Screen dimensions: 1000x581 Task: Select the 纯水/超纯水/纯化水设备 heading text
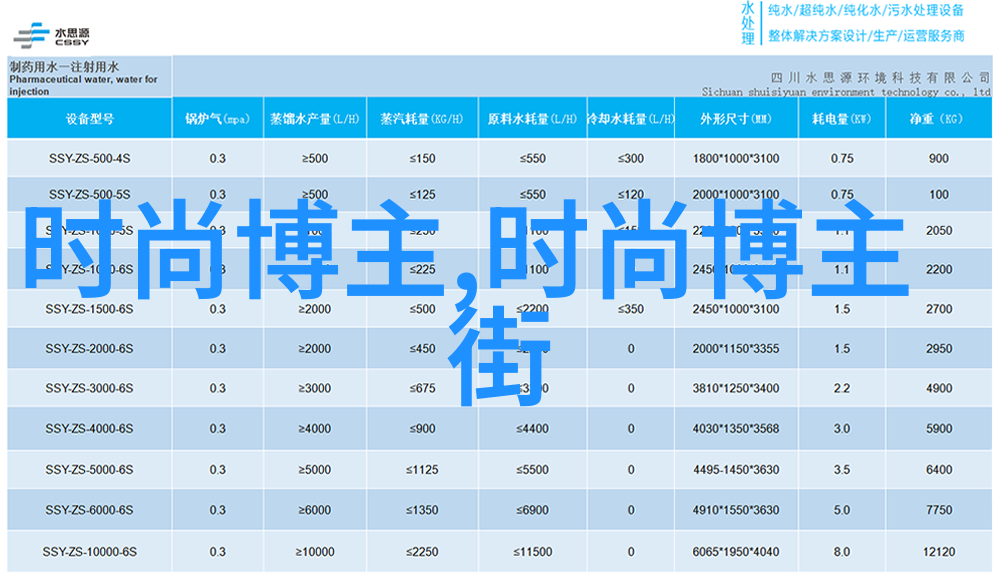866,11
